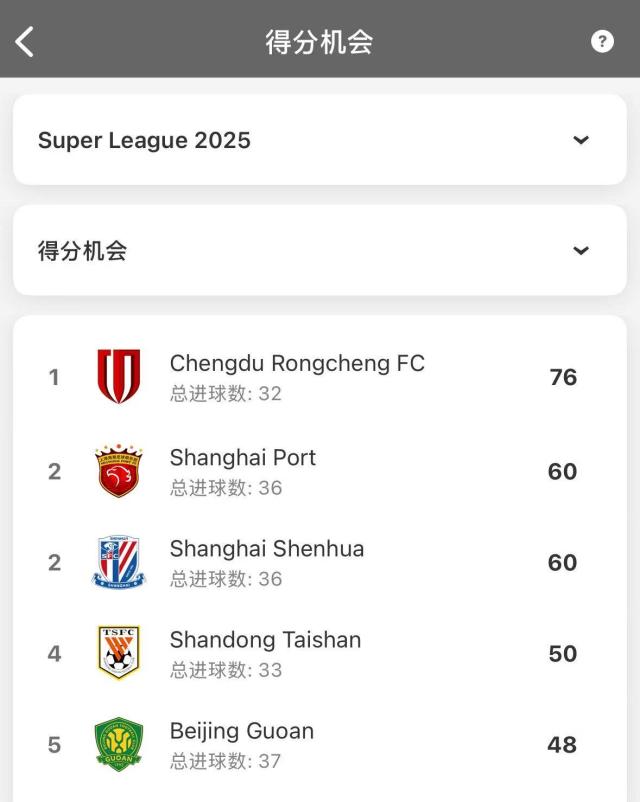Open Shandong Taishan team name
The height and width of the screenshot is (802, 640).
tap(265, 640)
